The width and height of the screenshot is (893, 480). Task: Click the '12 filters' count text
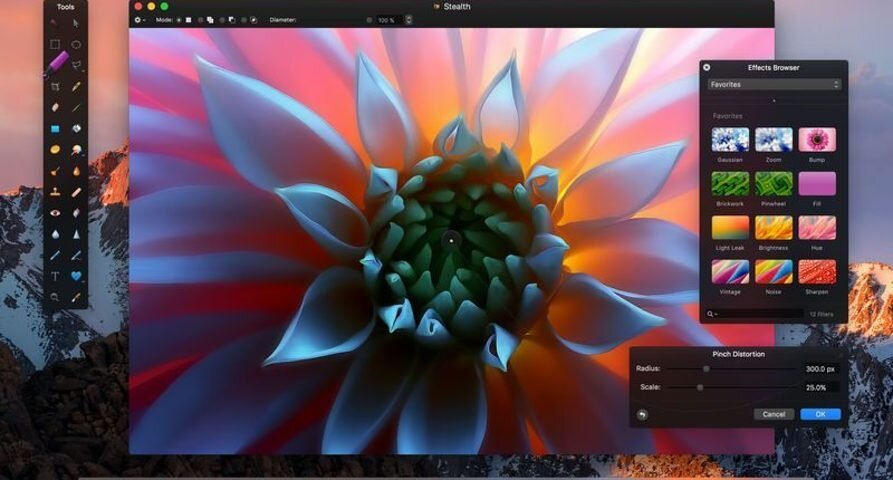821,314
